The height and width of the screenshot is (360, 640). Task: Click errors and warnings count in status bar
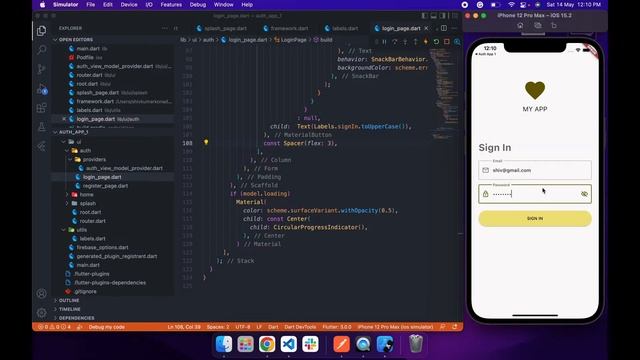[54, 327]
